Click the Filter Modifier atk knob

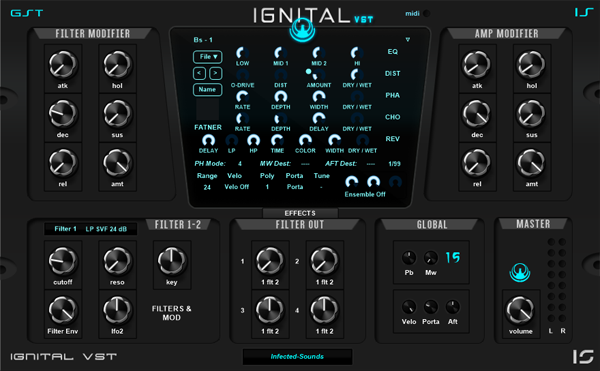pos(62,65)
